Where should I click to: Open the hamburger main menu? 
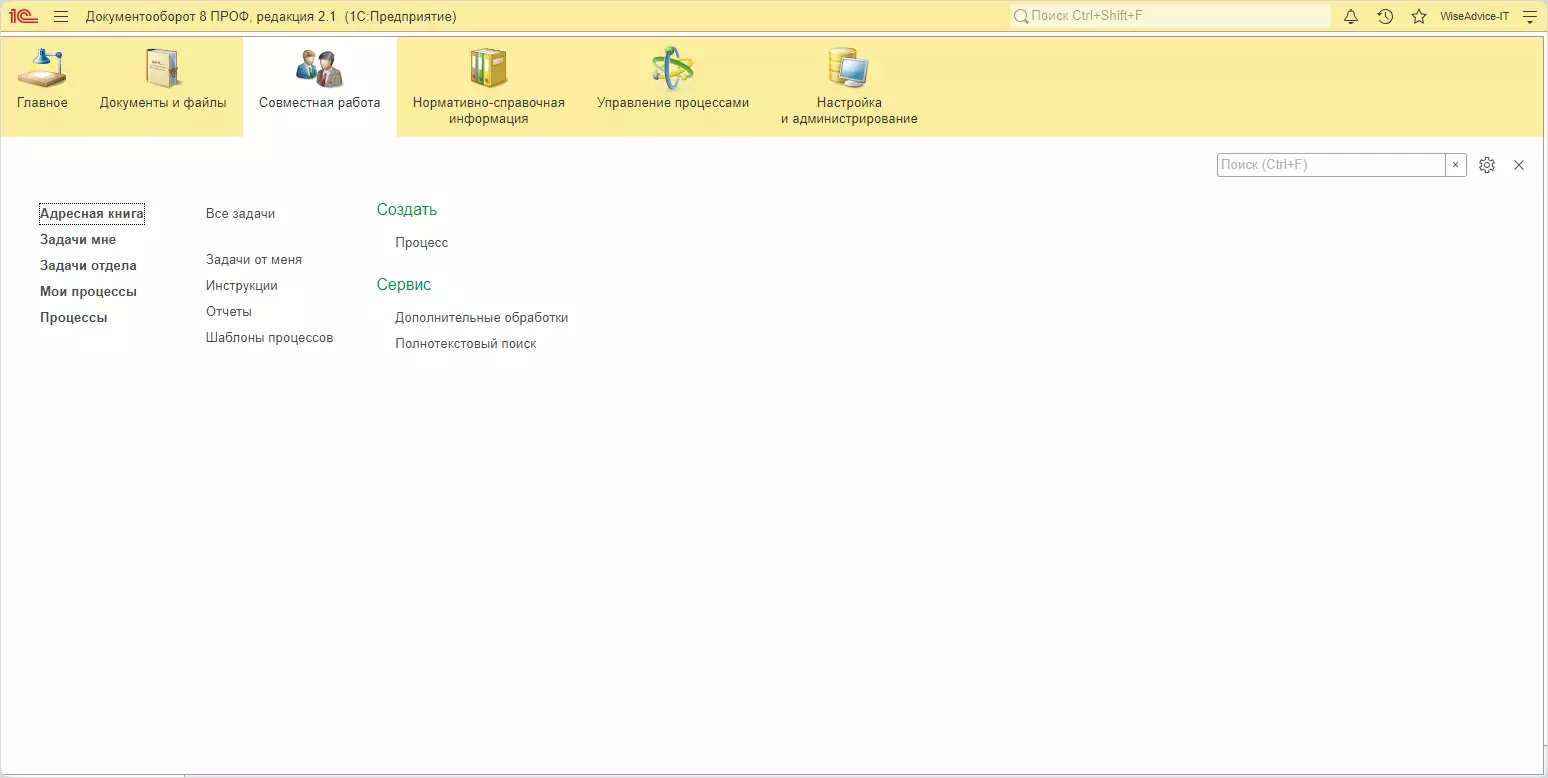coord(61,16)
